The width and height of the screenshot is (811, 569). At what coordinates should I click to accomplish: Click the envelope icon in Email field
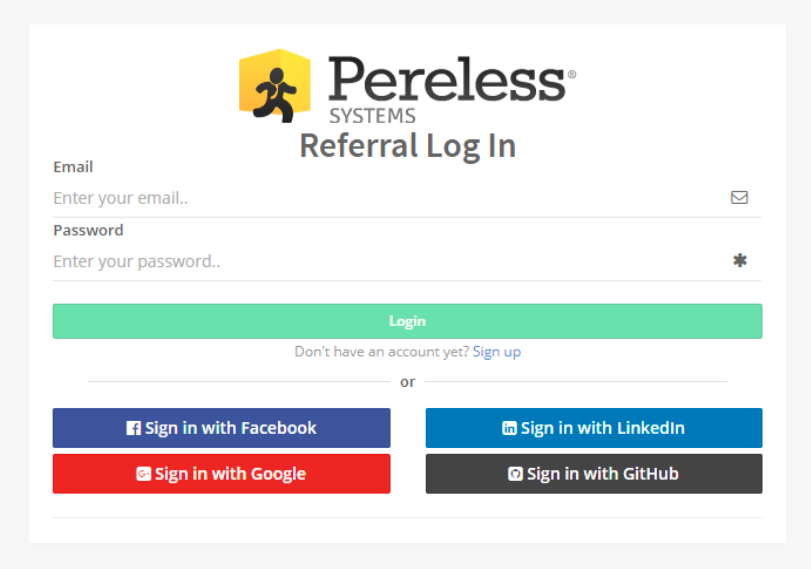pos(739,198)
